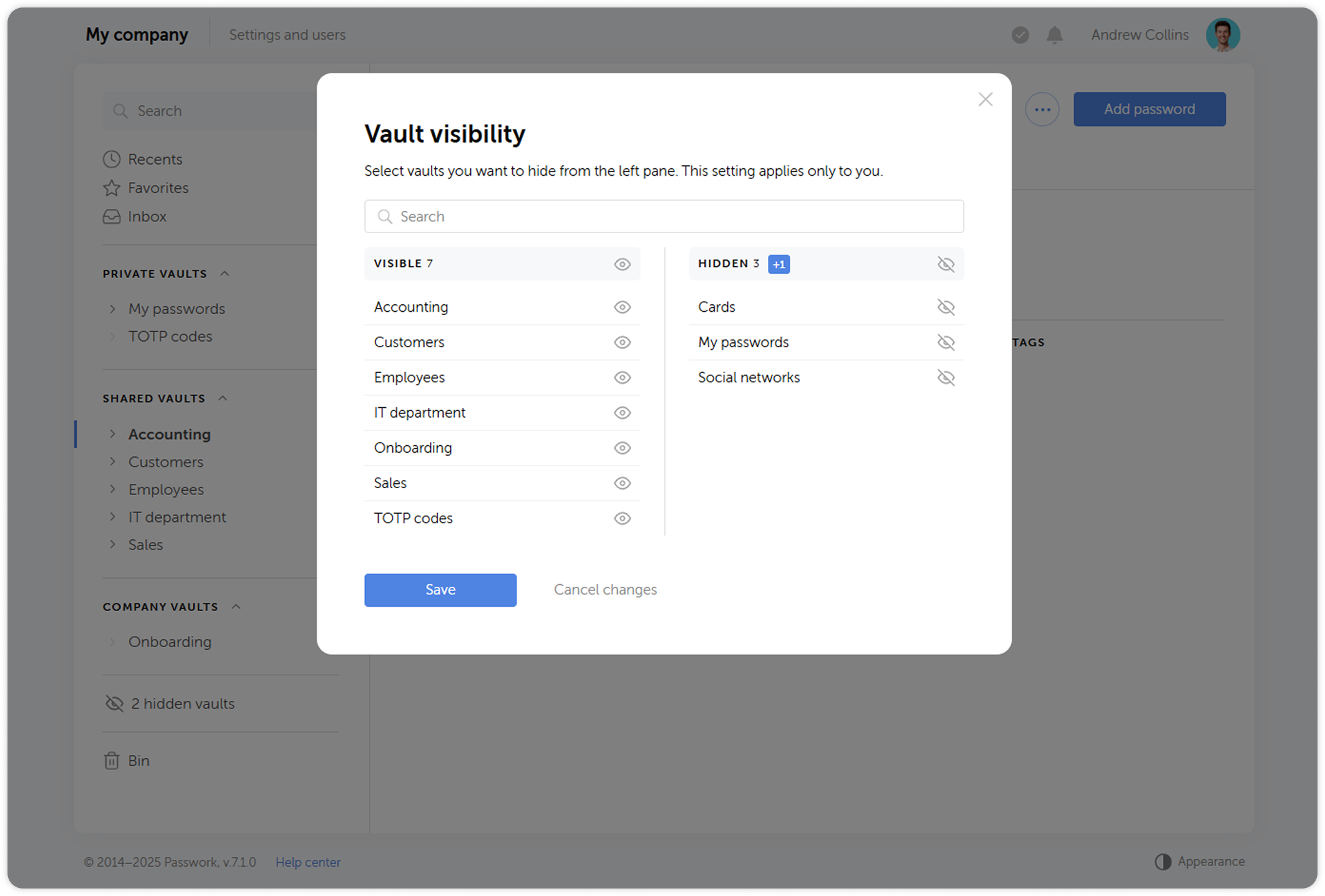
Task: Click the Favorites star icon
Action: [110, 188]
